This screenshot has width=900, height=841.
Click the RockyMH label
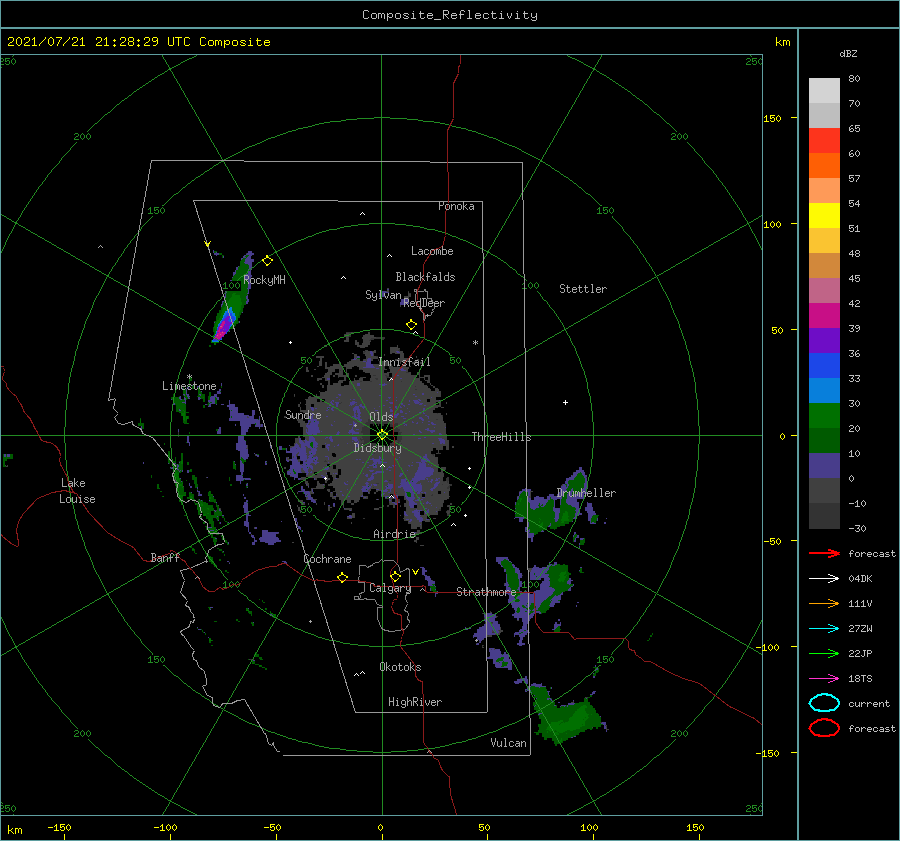(264, 280)
